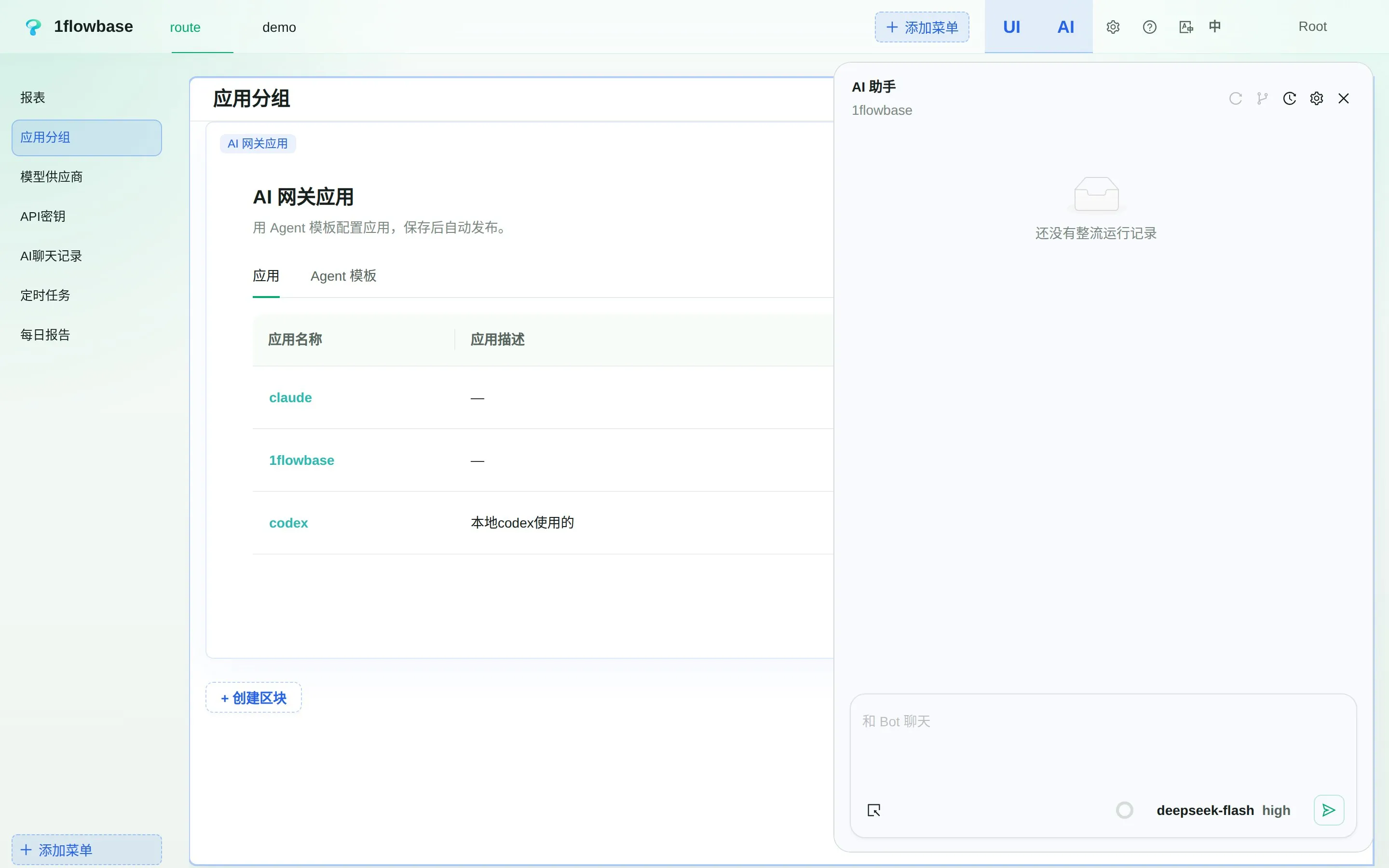Open 模型供应商 in the sidebar
This screenshot has height=868, width=1389.
(87, 177)
